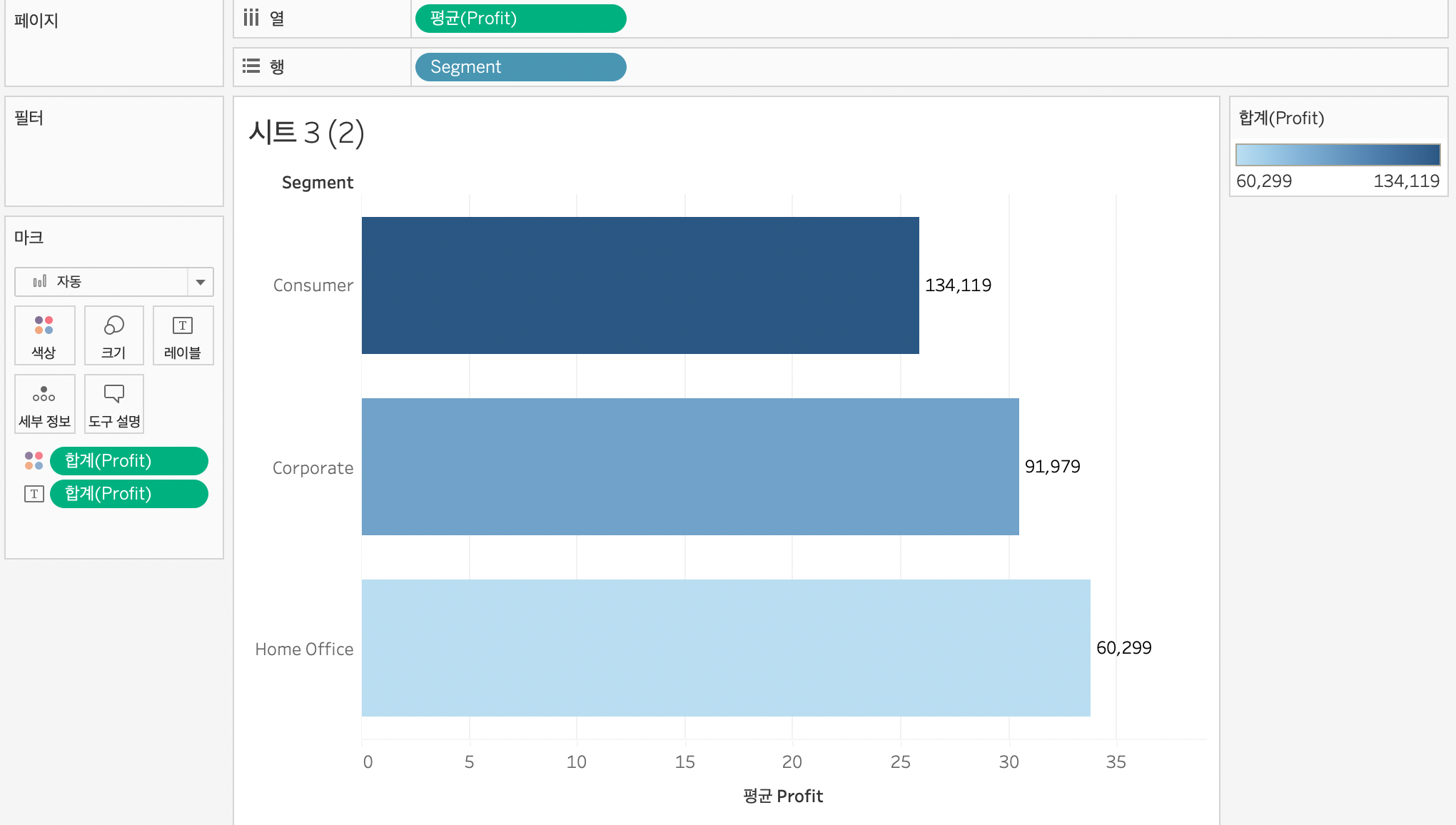1456x825 pixels.
Task: Open the Tooltip (도구 설명) marks card button
Action: click(x=114, y=403)
